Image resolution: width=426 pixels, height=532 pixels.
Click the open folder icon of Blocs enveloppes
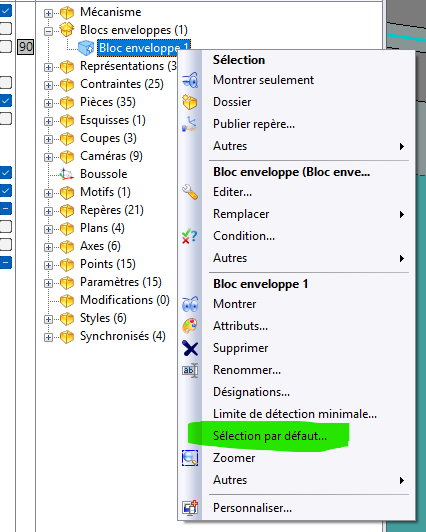pos(67,30)
